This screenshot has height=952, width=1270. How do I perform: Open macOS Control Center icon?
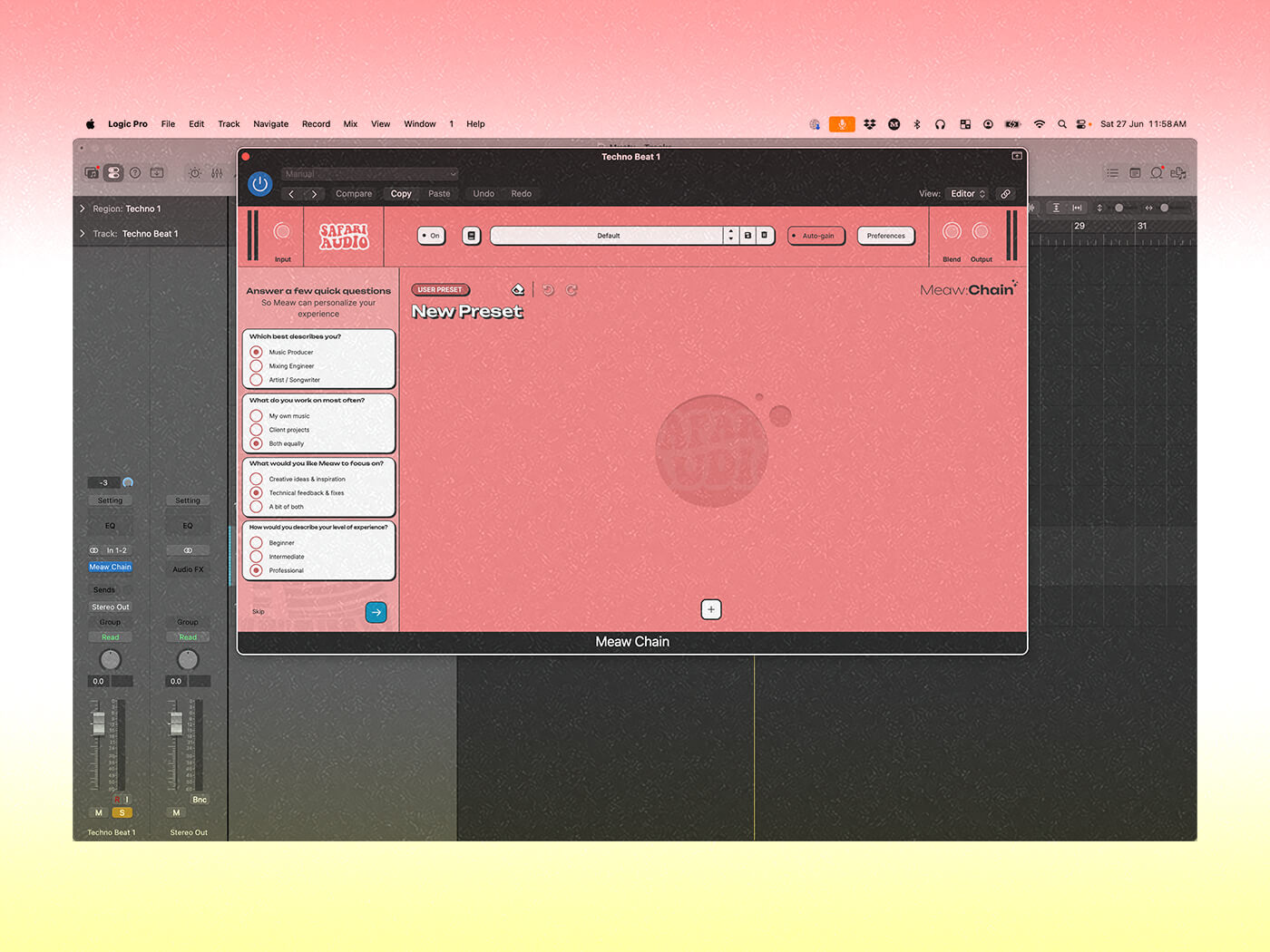pyautogui.click(x=1083, y=124)
